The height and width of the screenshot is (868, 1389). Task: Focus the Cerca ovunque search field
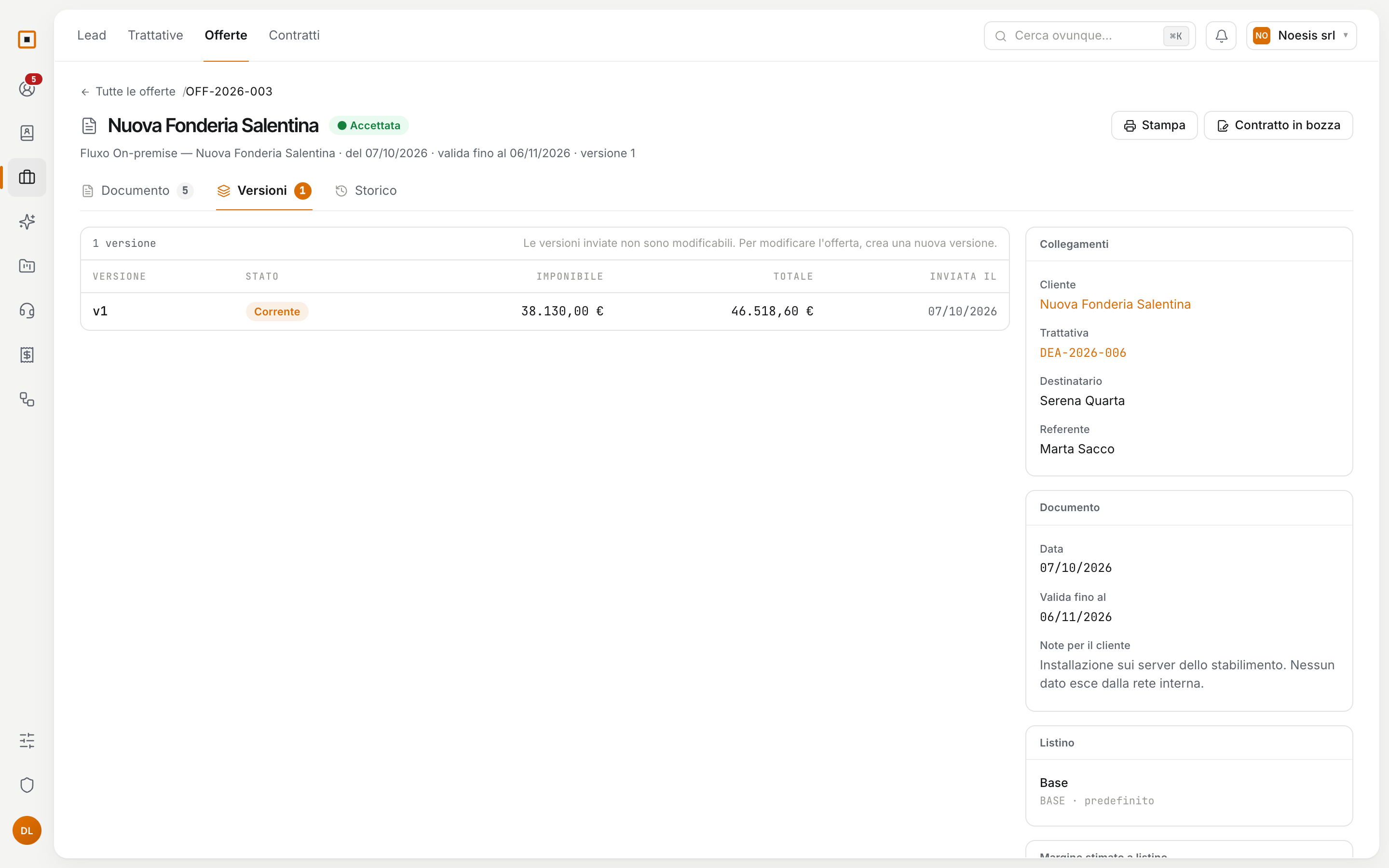1089,36
